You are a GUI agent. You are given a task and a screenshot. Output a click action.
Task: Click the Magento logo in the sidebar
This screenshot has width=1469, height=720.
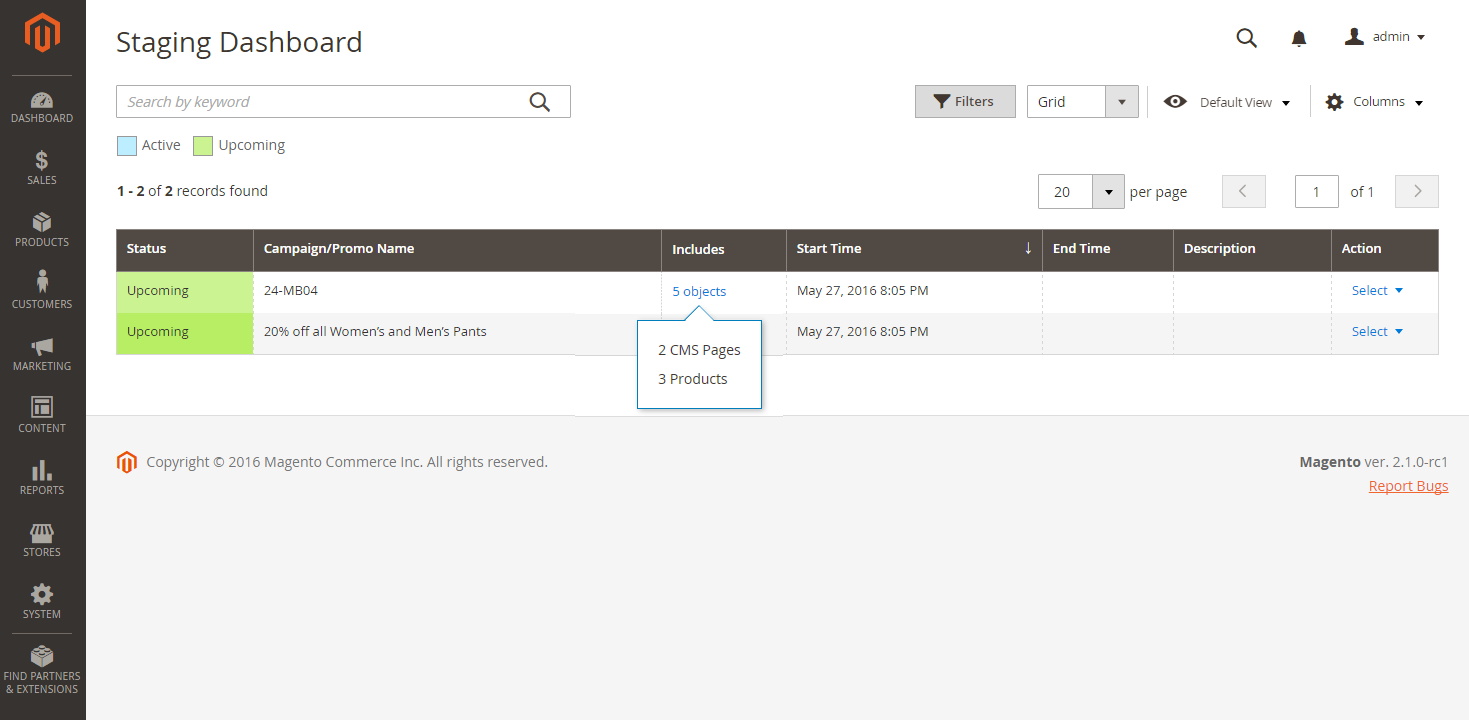(x=41, y=32)
